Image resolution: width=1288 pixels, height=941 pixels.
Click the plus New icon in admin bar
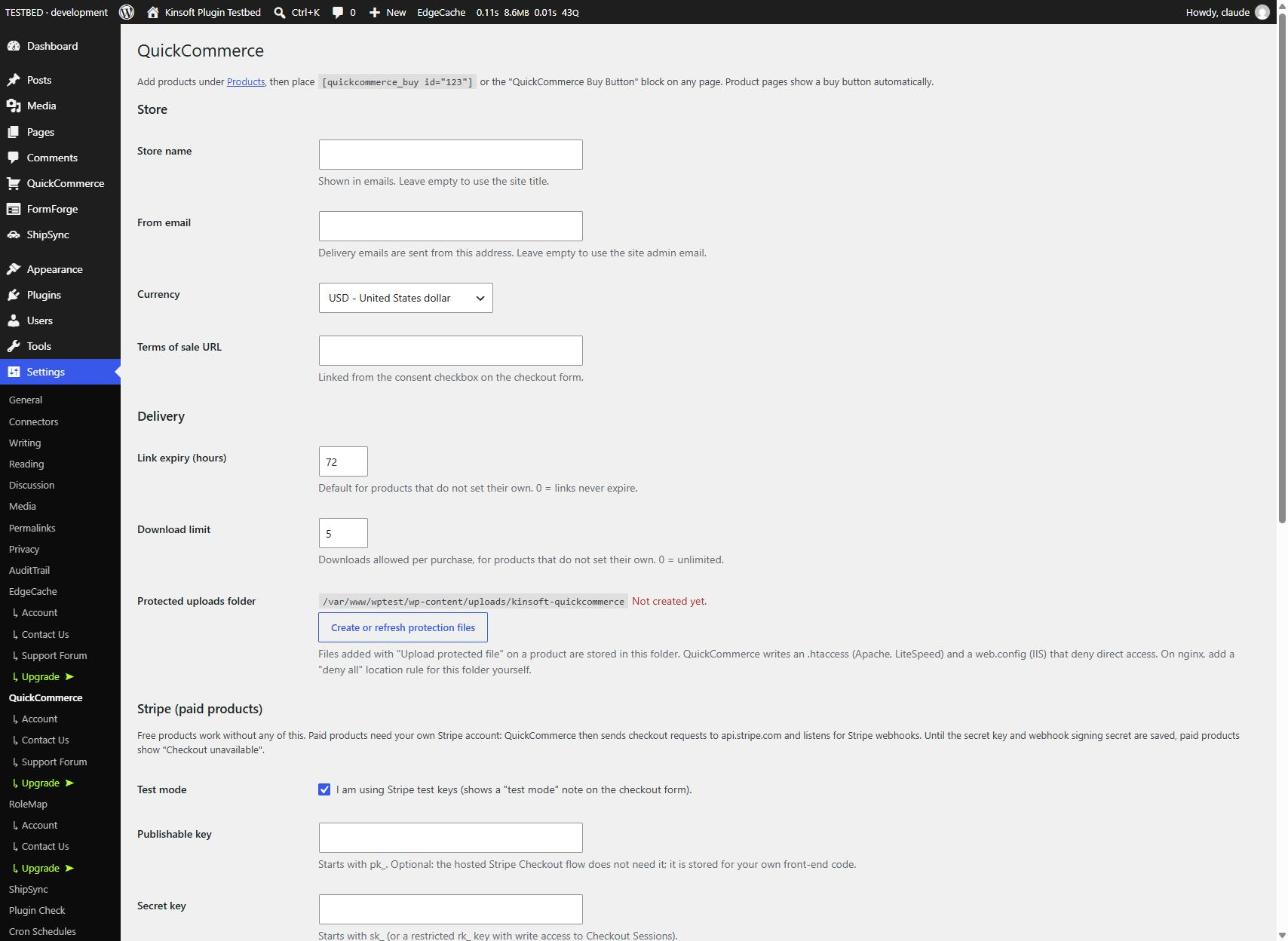coord(374,12)
